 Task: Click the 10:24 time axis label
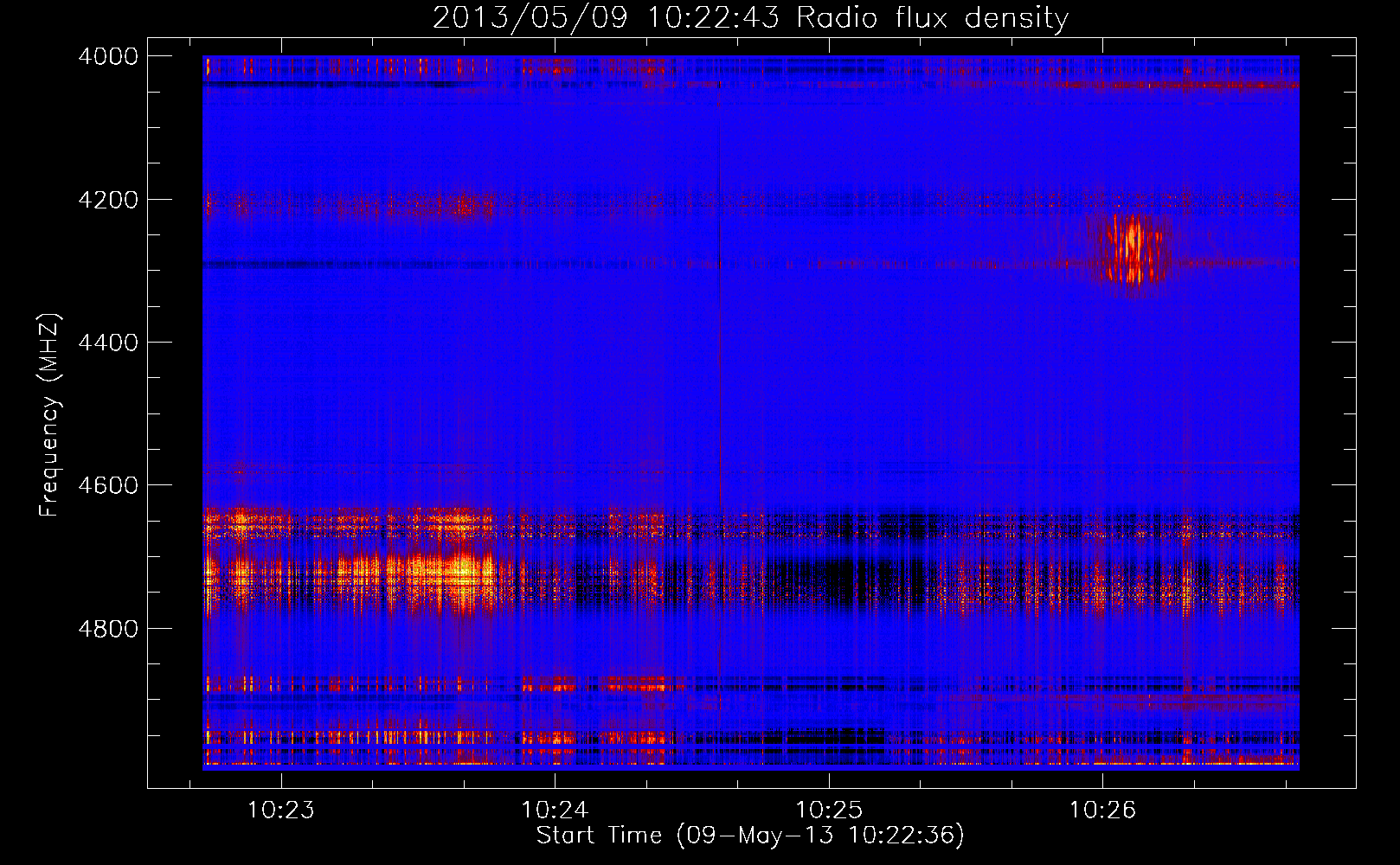(x=555, y=811)
